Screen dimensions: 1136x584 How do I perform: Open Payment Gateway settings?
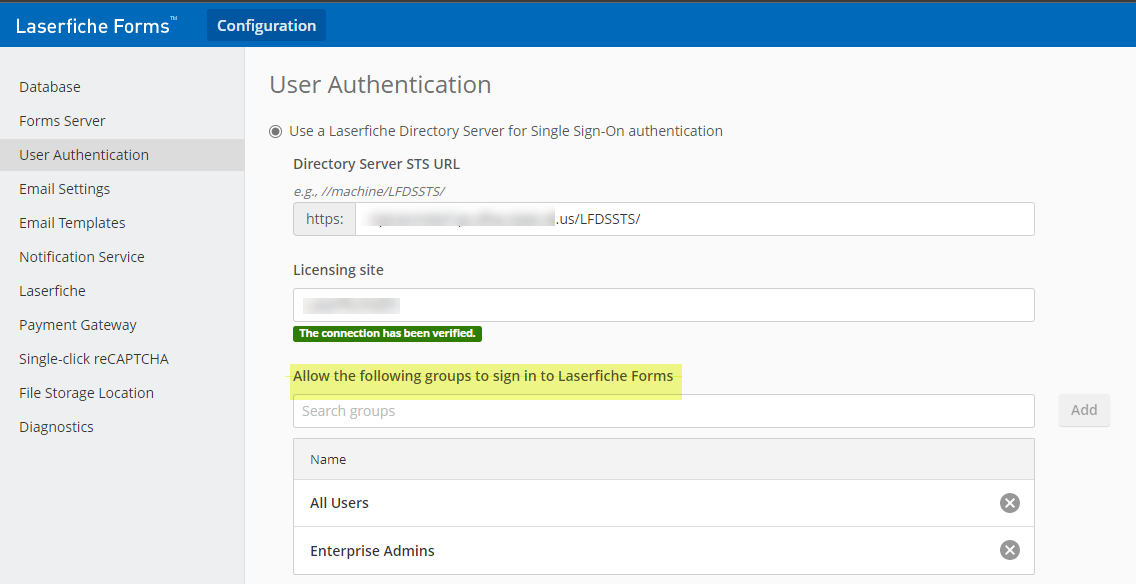tap(78, 325)
